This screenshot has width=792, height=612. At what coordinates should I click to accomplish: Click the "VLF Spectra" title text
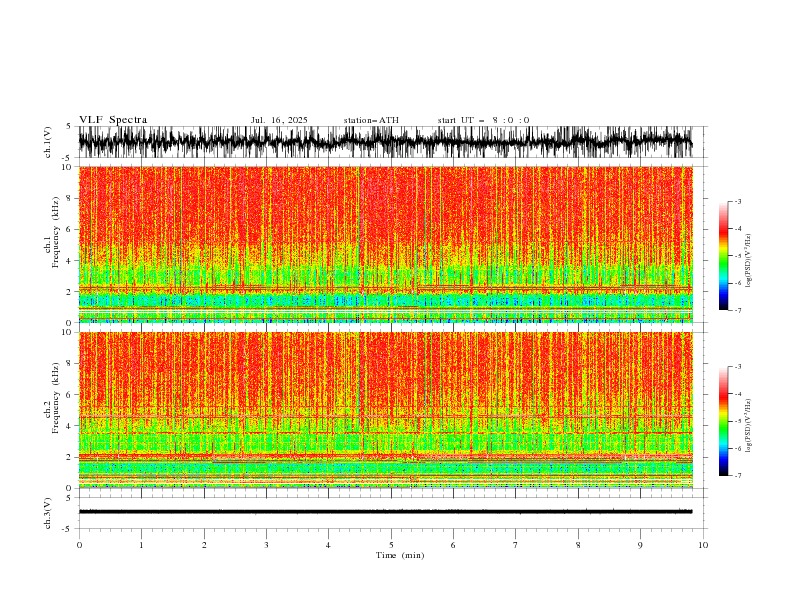(113, 120)
